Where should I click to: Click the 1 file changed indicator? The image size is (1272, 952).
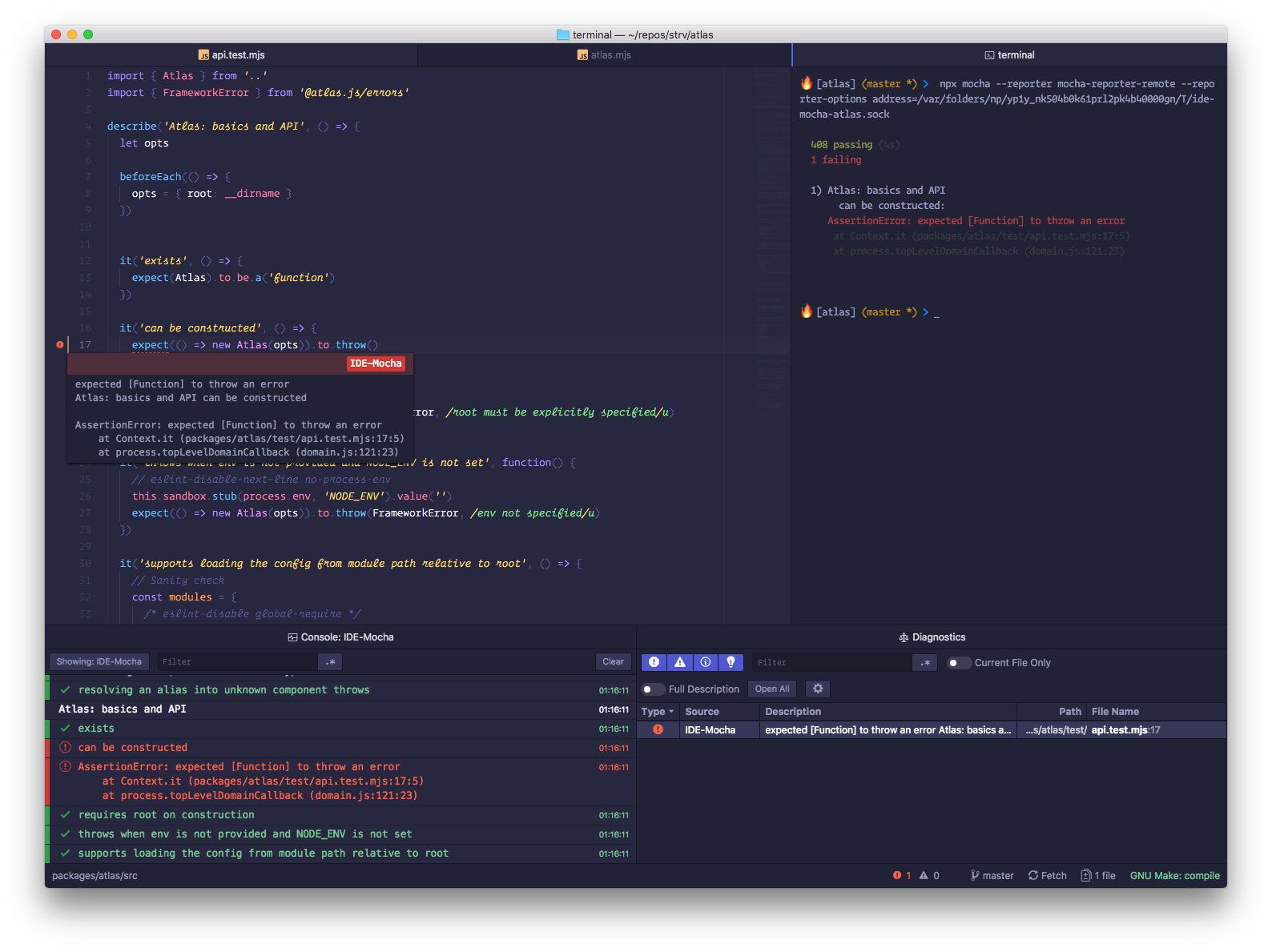pos(1098,876)
